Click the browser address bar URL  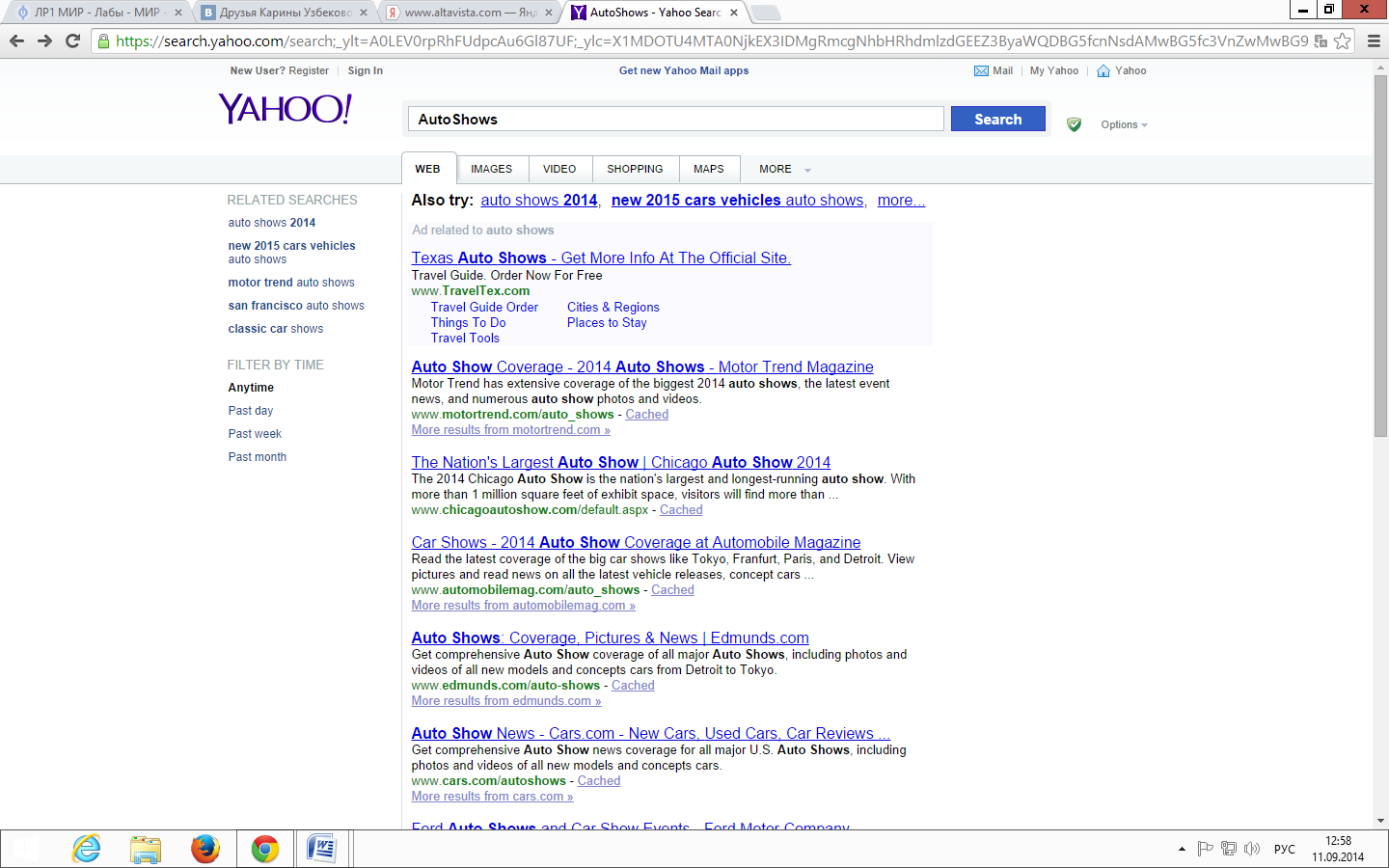click(712, 41)
